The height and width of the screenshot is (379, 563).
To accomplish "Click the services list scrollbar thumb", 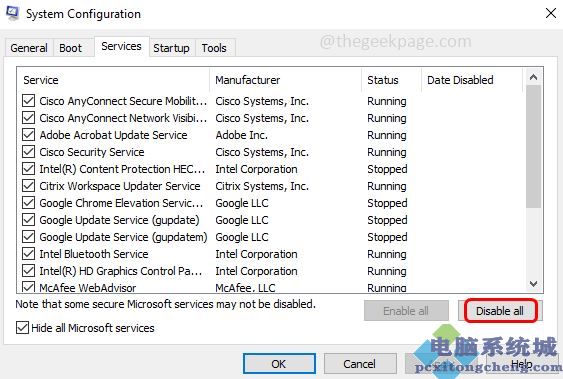I will pos(534,146).
